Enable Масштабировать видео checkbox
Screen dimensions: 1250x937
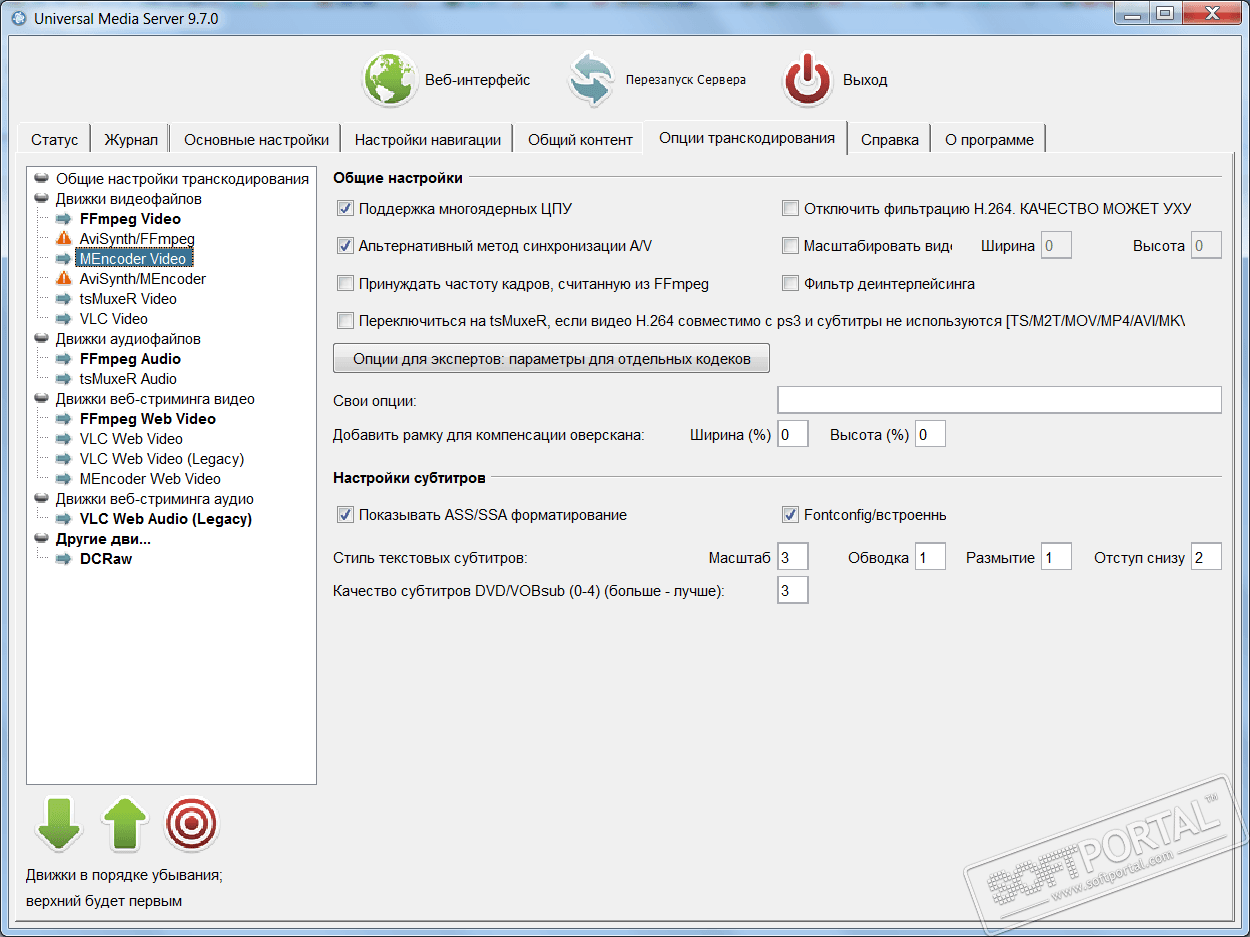coord(790,246)
